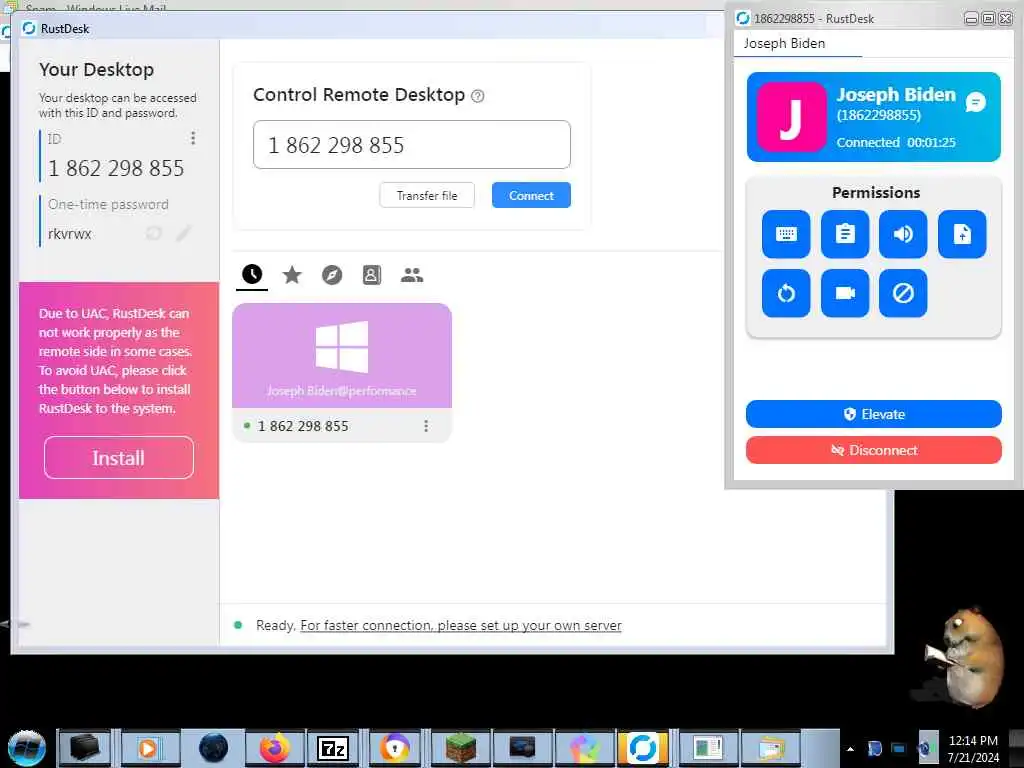Toggle the keyboard input permission
The image size is (1024, 768).
click(786, 234)
